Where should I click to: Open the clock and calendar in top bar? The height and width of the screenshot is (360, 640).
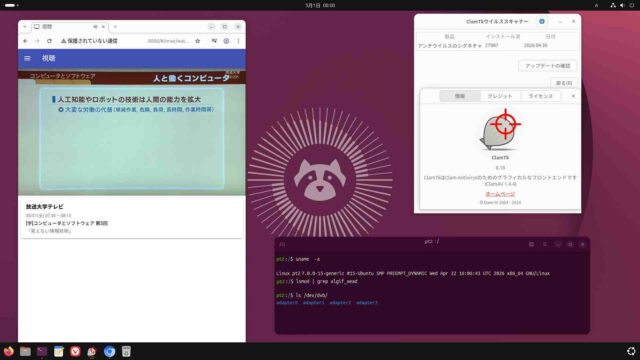[320, 5]
